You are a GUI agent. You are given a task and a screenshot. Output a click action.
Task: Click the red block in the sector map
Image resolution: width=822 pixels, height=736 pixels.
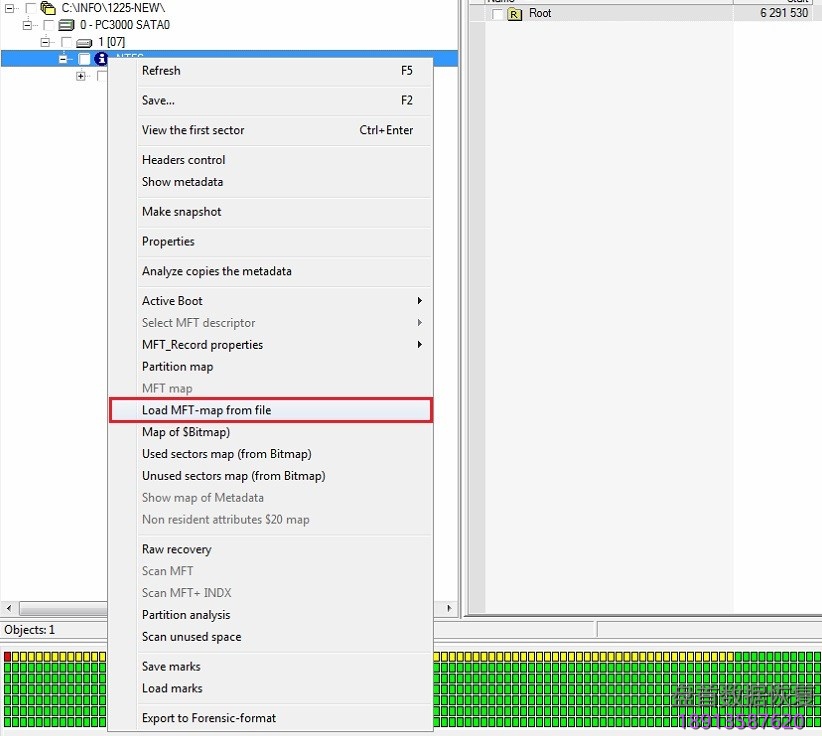pyautogui.click(x=8, y=655)
